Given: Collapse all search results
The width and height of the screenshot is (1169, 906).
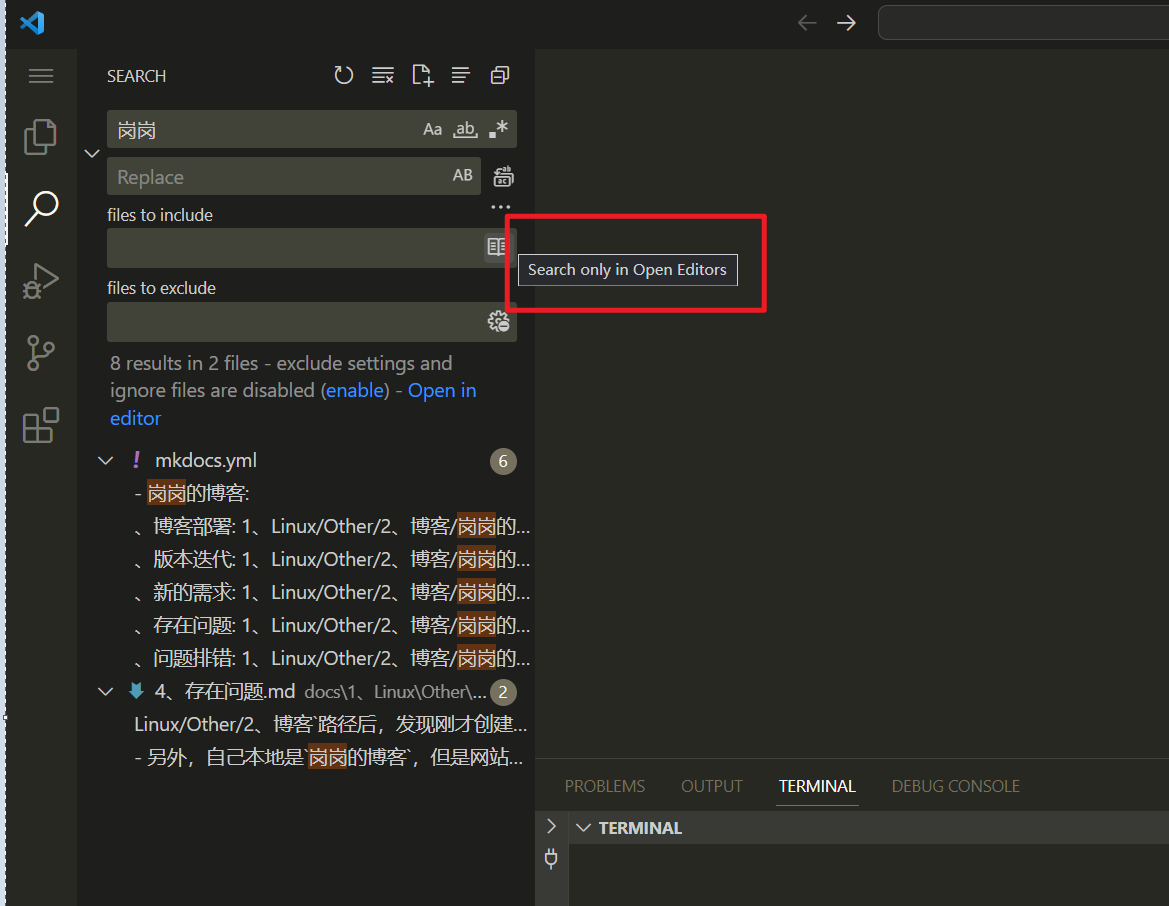Looking at the screenshot, I should pos(500,75).
